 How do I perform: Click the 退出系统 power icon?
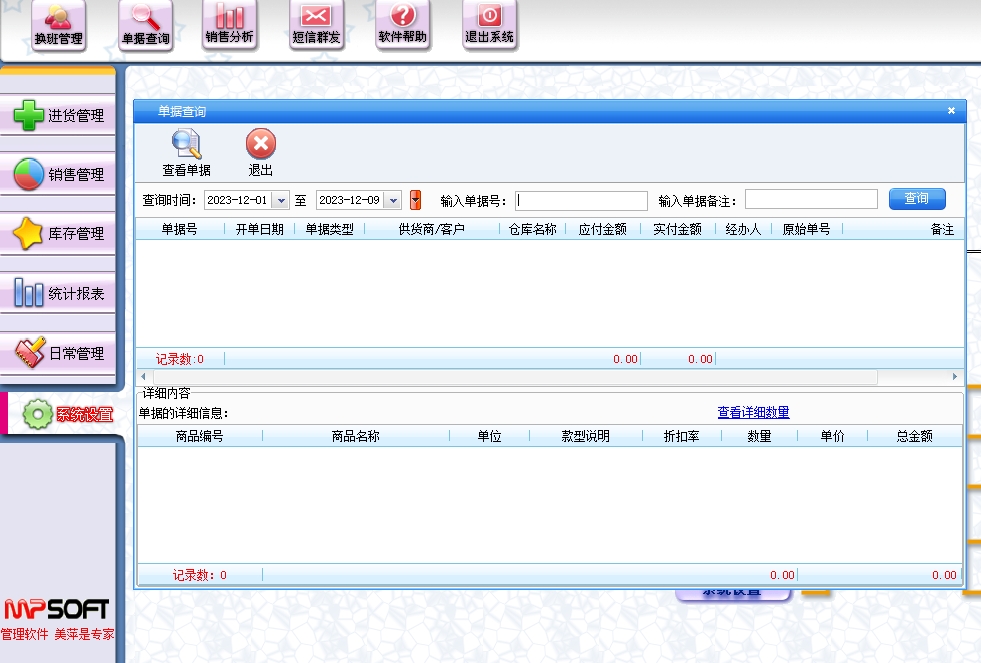489,25
